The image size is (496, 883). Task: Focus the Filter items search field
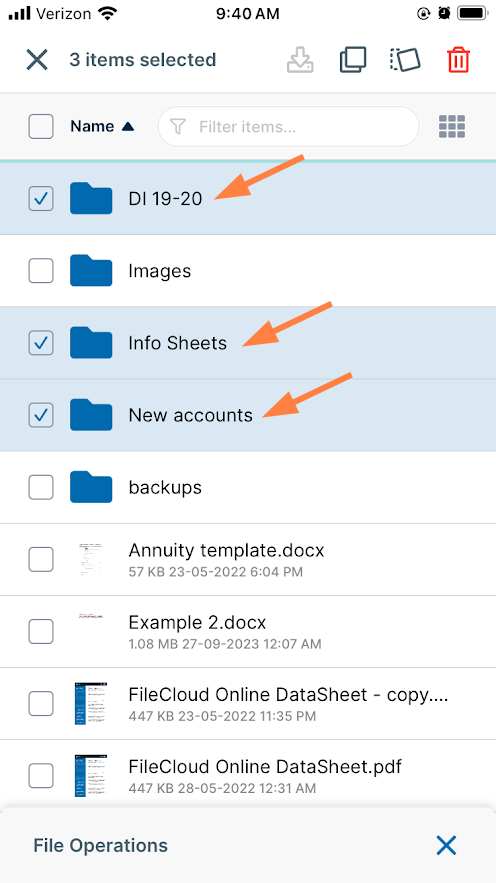tap(289, 127)
